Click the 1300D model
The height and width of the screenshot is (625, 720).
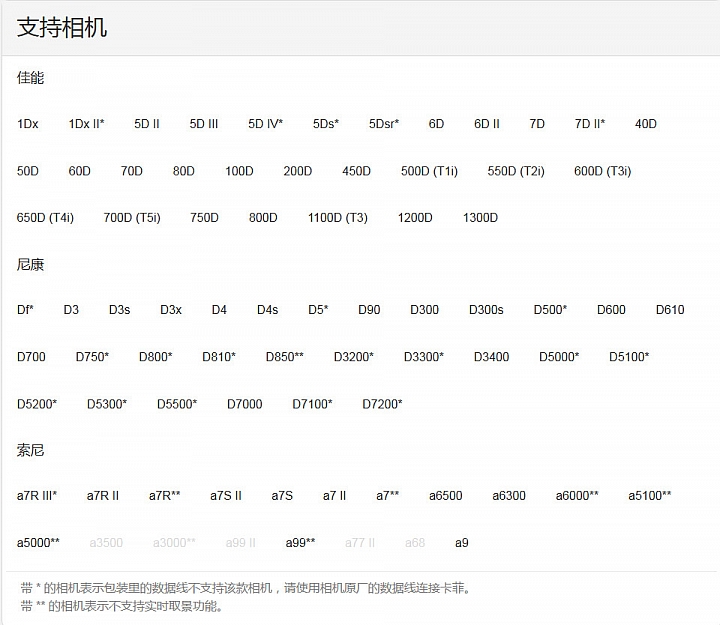click(x=480, y=218)
